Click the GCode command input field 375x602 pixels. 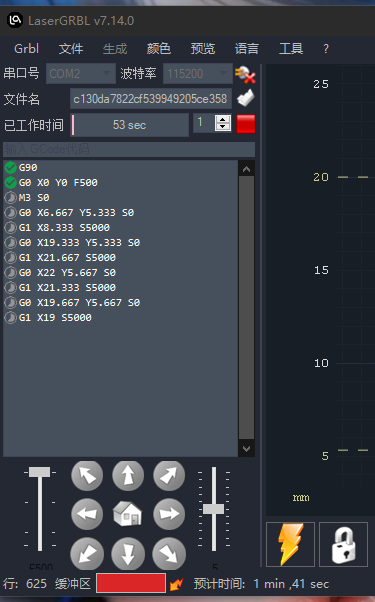tap(129, 149)
